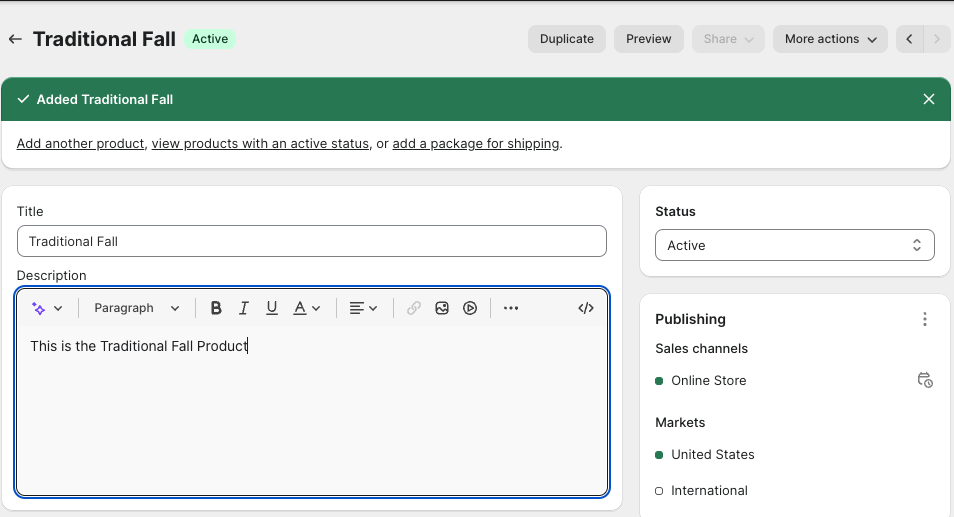Open the schedule Online Store publishing icon

tap(925, 380)
